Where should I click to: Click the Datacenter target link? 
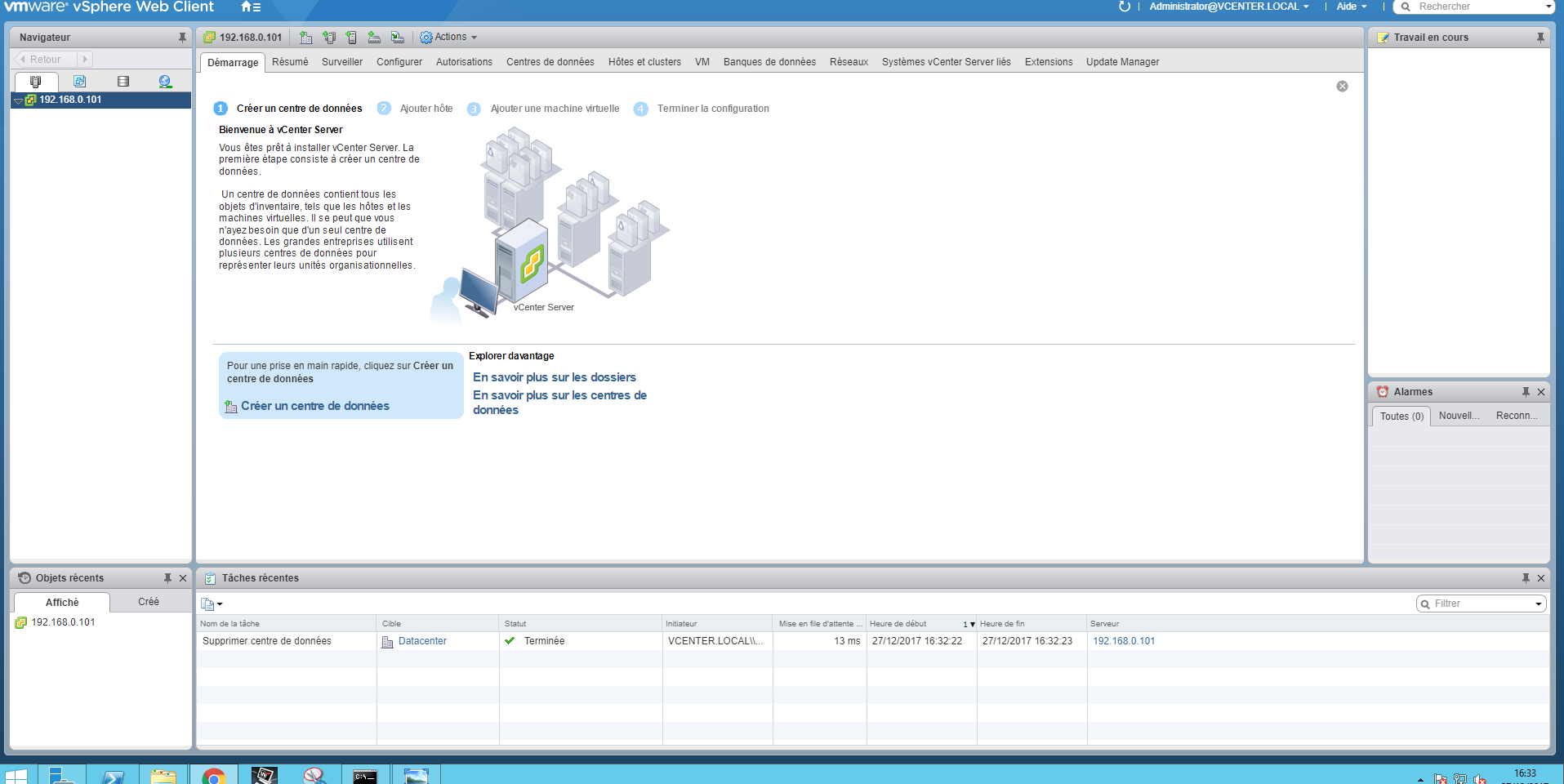[x=422, y=641]
